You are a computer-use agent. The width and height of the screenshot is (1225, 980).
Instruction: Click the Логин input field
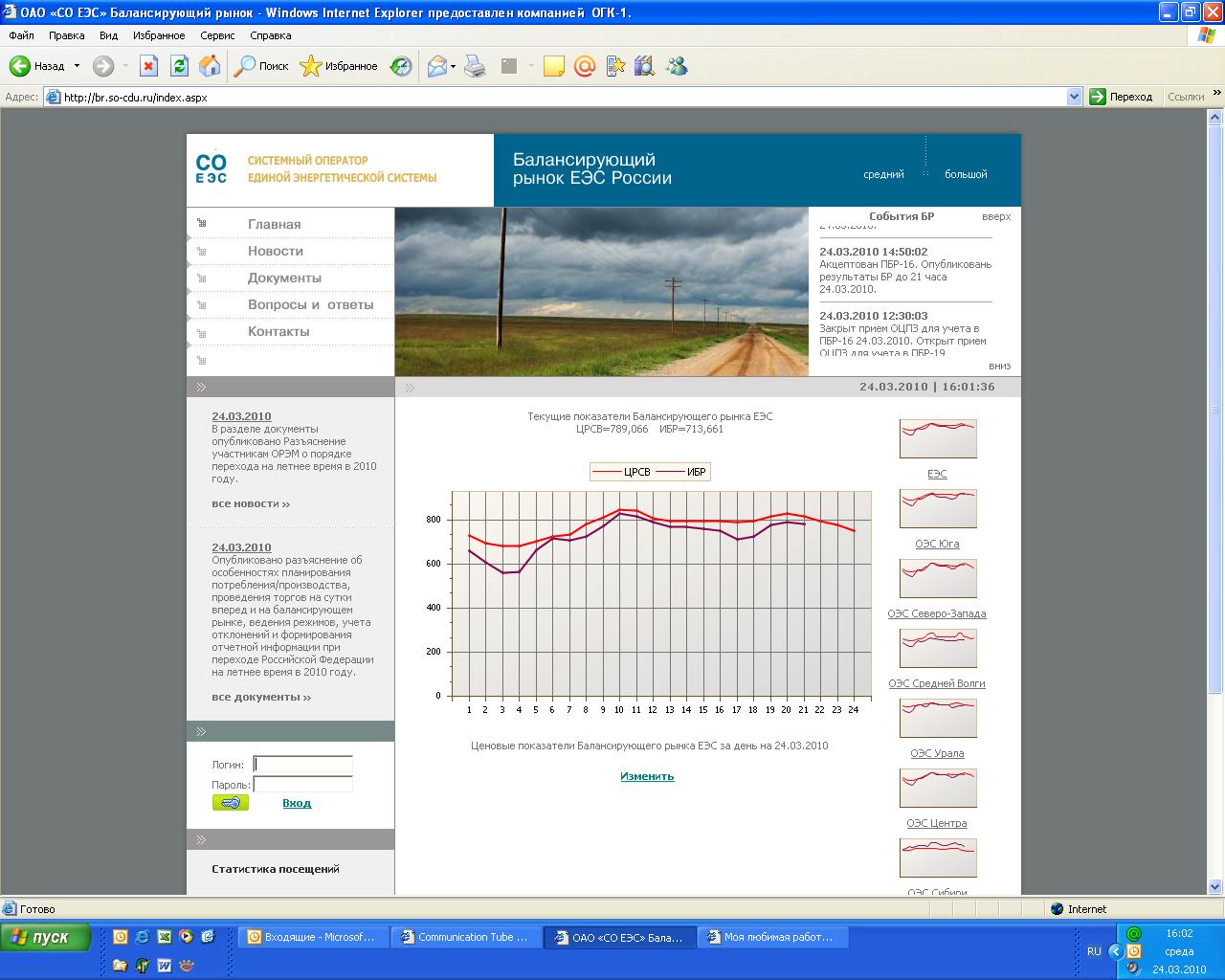coord(303,765)
